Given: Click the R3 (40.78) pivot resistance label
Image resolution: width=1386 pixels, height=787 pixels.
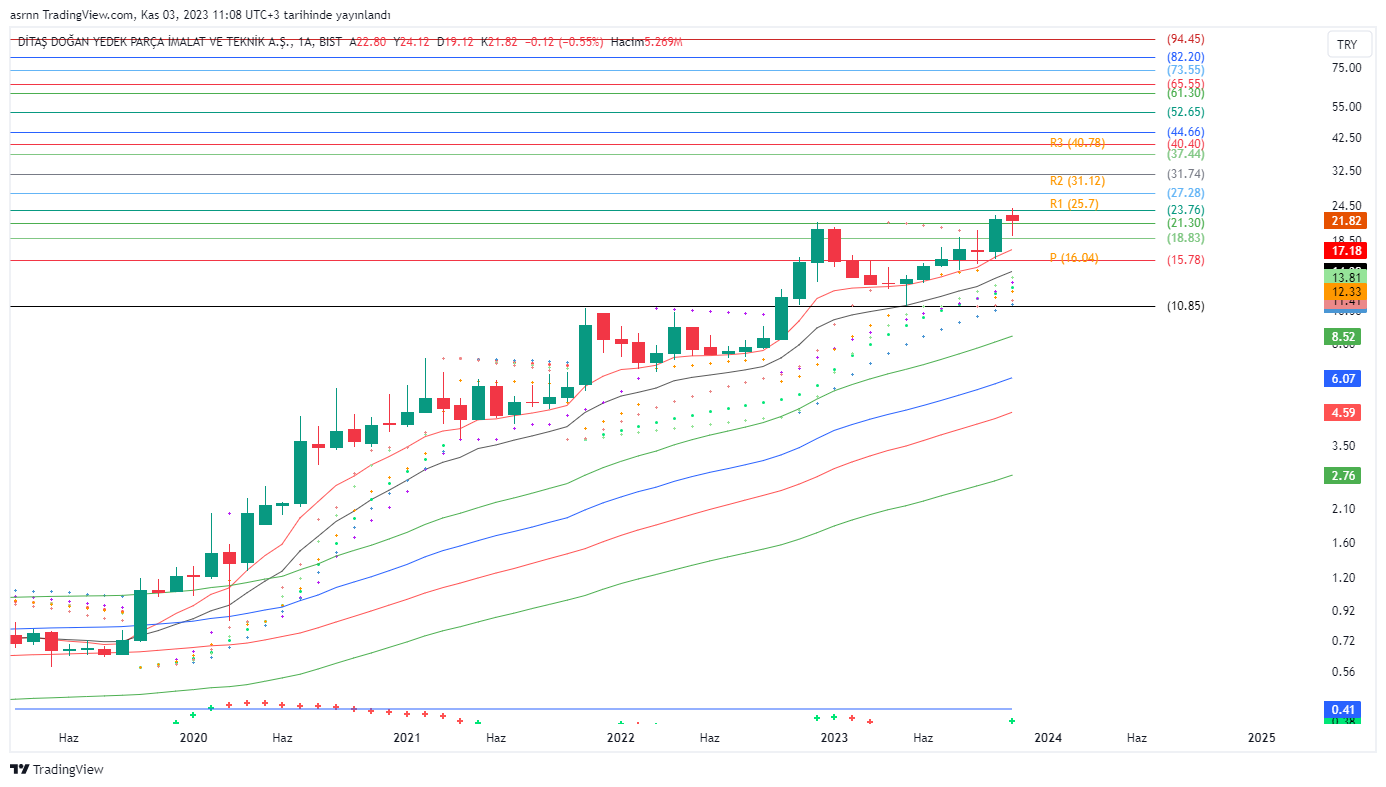Looking at the screenshot, I should [x=1076, y=143].
